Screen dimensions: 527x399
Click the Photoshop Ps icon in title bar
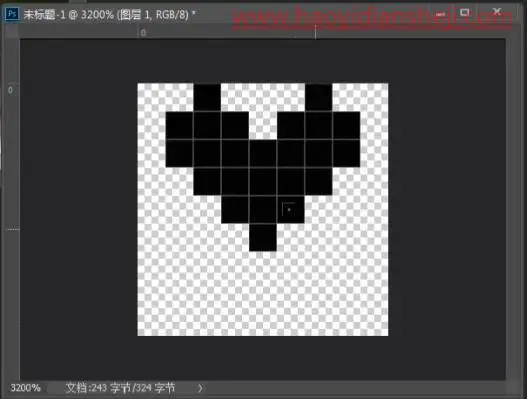click(12, 14)
